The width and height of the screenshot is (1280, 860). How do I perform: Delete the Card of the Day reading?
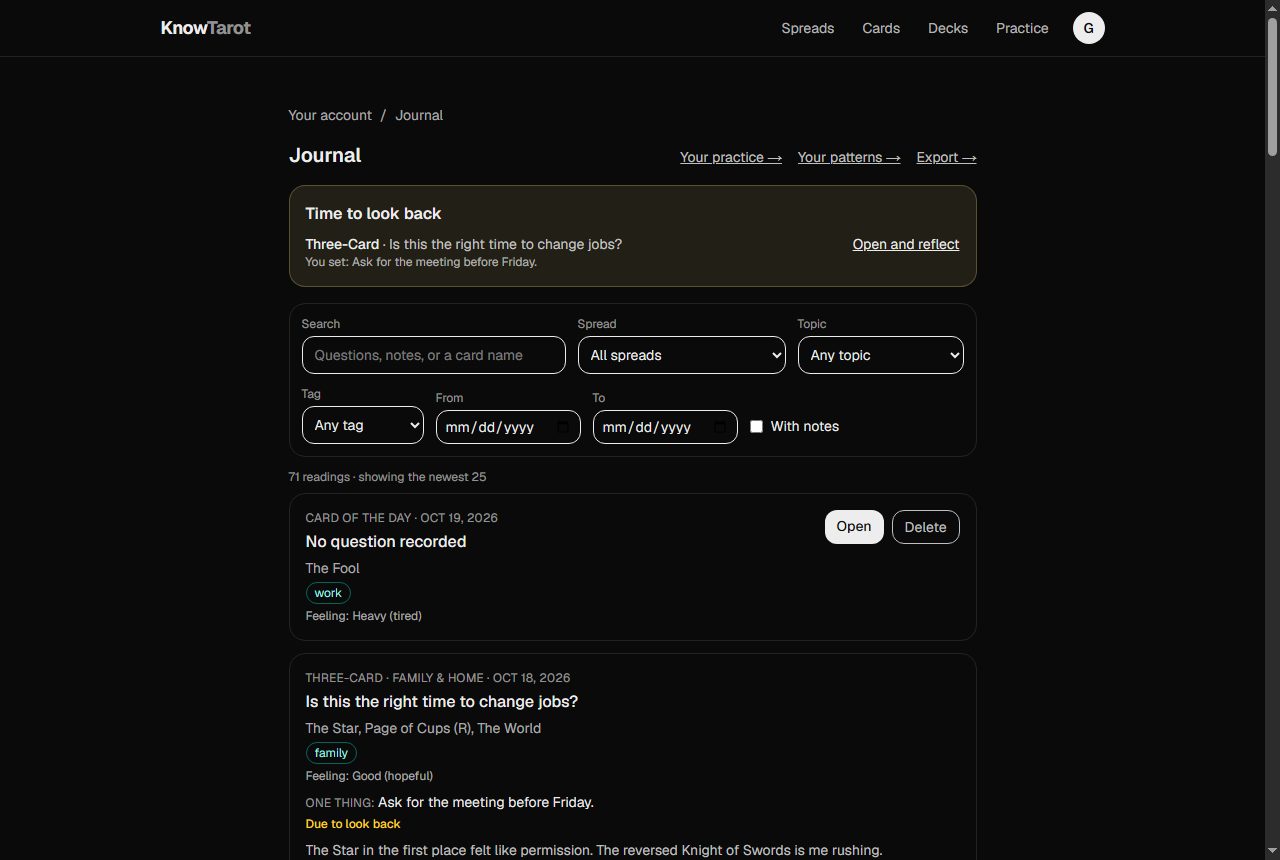[x=926, y=527]
